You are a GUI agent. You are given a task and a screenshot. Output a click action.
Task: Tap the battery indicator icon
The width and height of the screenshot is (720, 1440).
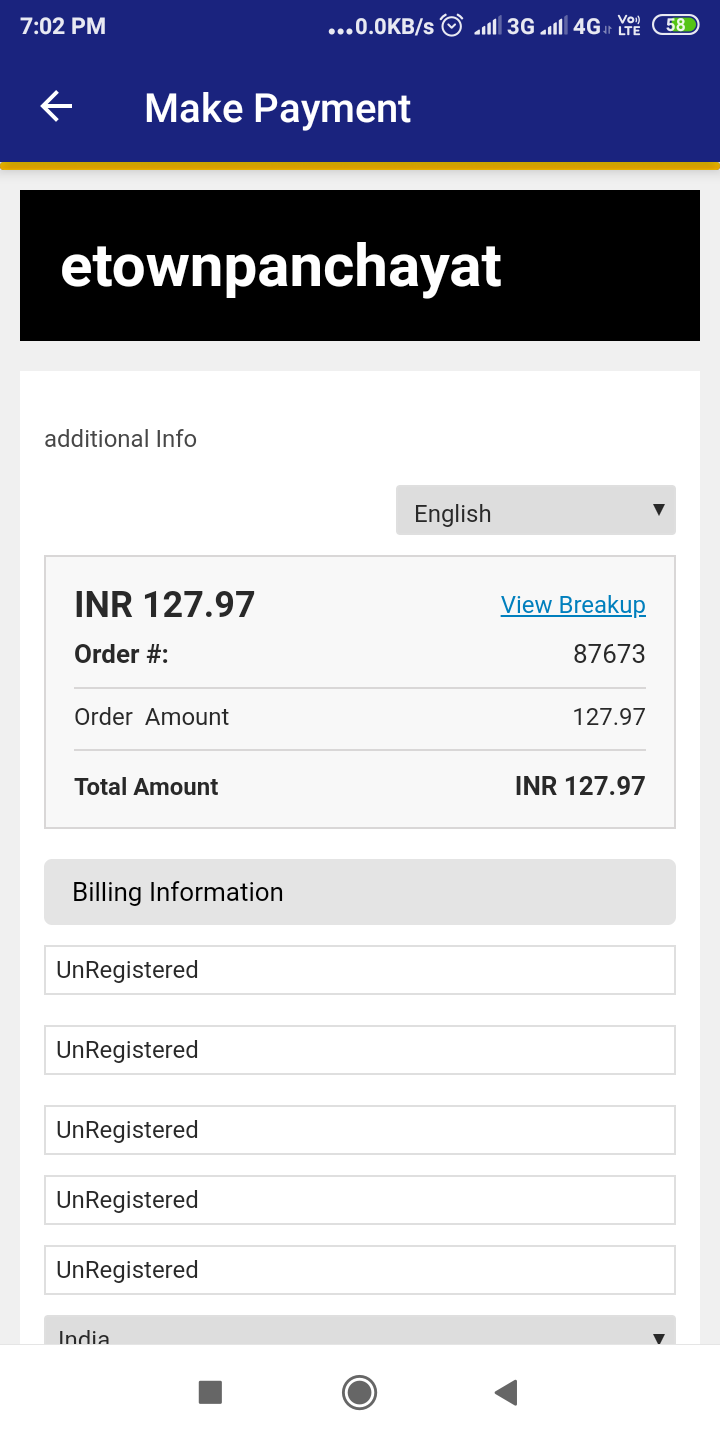click(676, 25)
